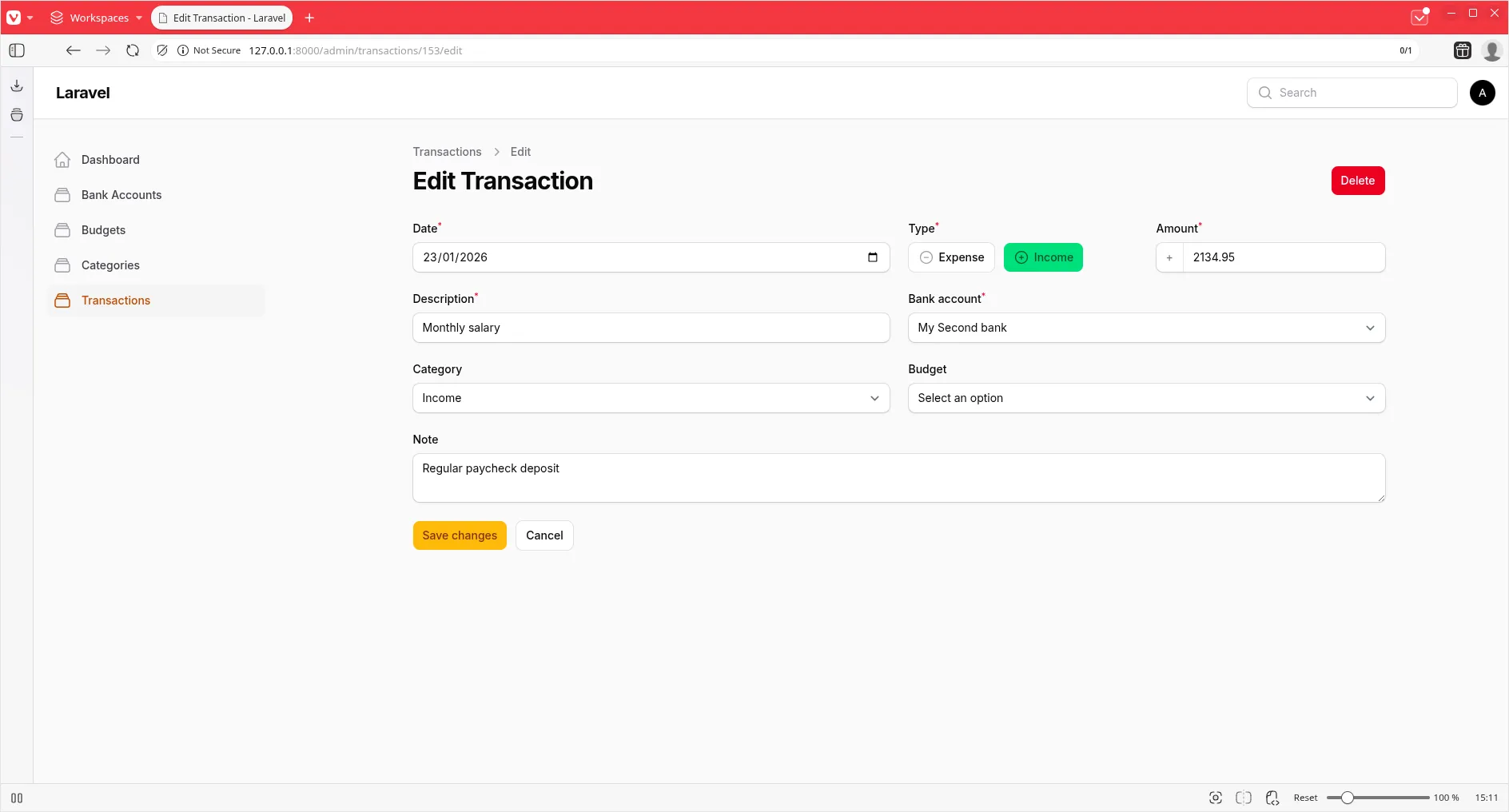Switch to the Edit Transaction browser tab
The height and width of the screenshot is (812, 1509).
(x=221, y=18)
